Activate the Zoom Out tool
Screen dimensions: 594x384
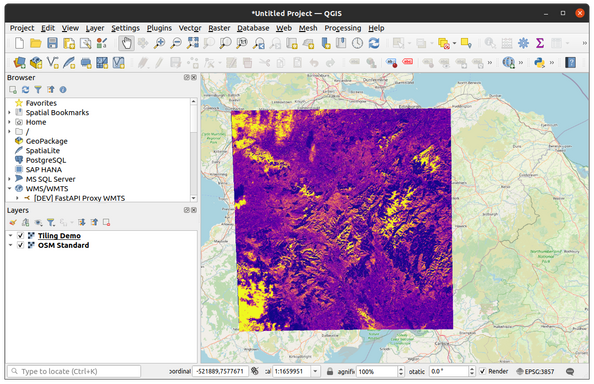click(x=176, y=43)
